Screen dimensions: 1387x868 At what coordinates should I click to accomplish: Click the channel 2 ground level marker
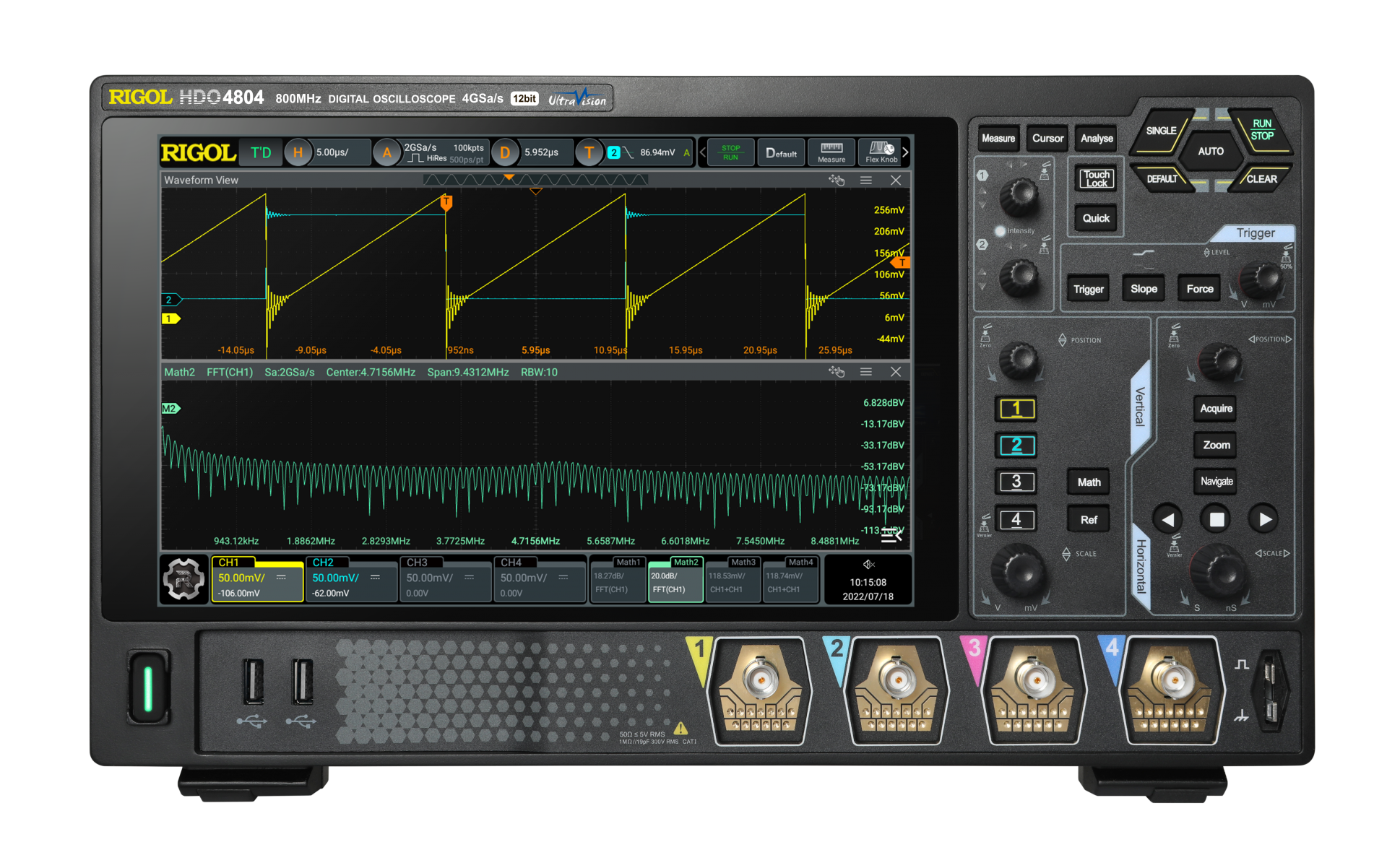172,300
